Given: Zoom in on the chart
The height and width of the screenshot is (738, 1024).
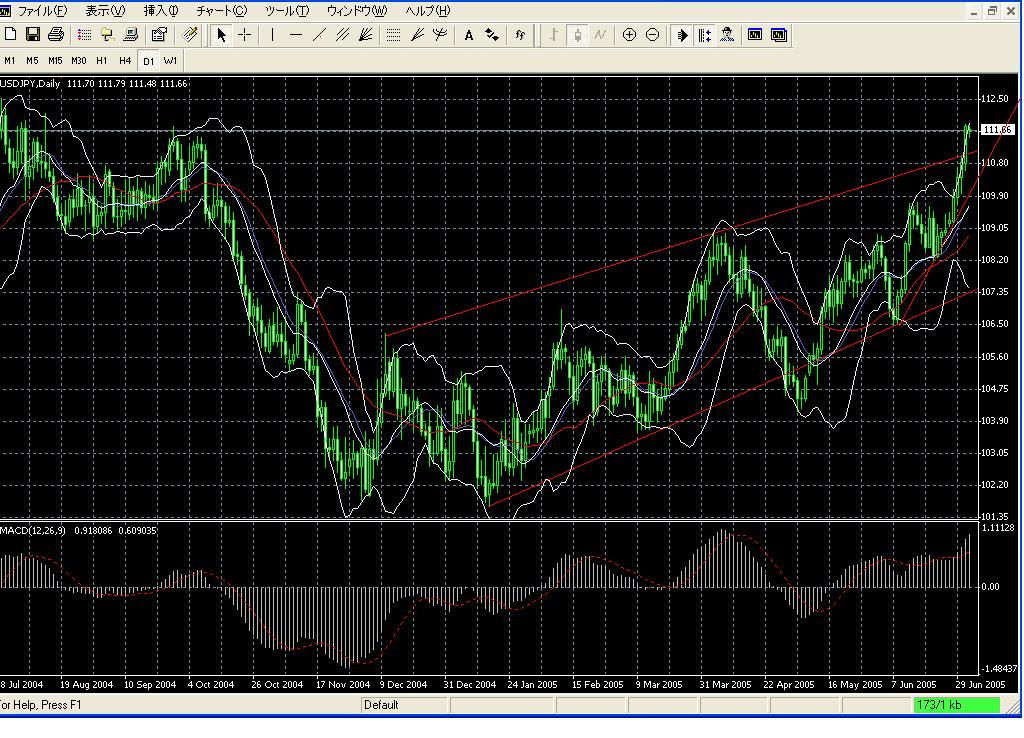Looking at the screenshot, I should (x=629, y=35).
